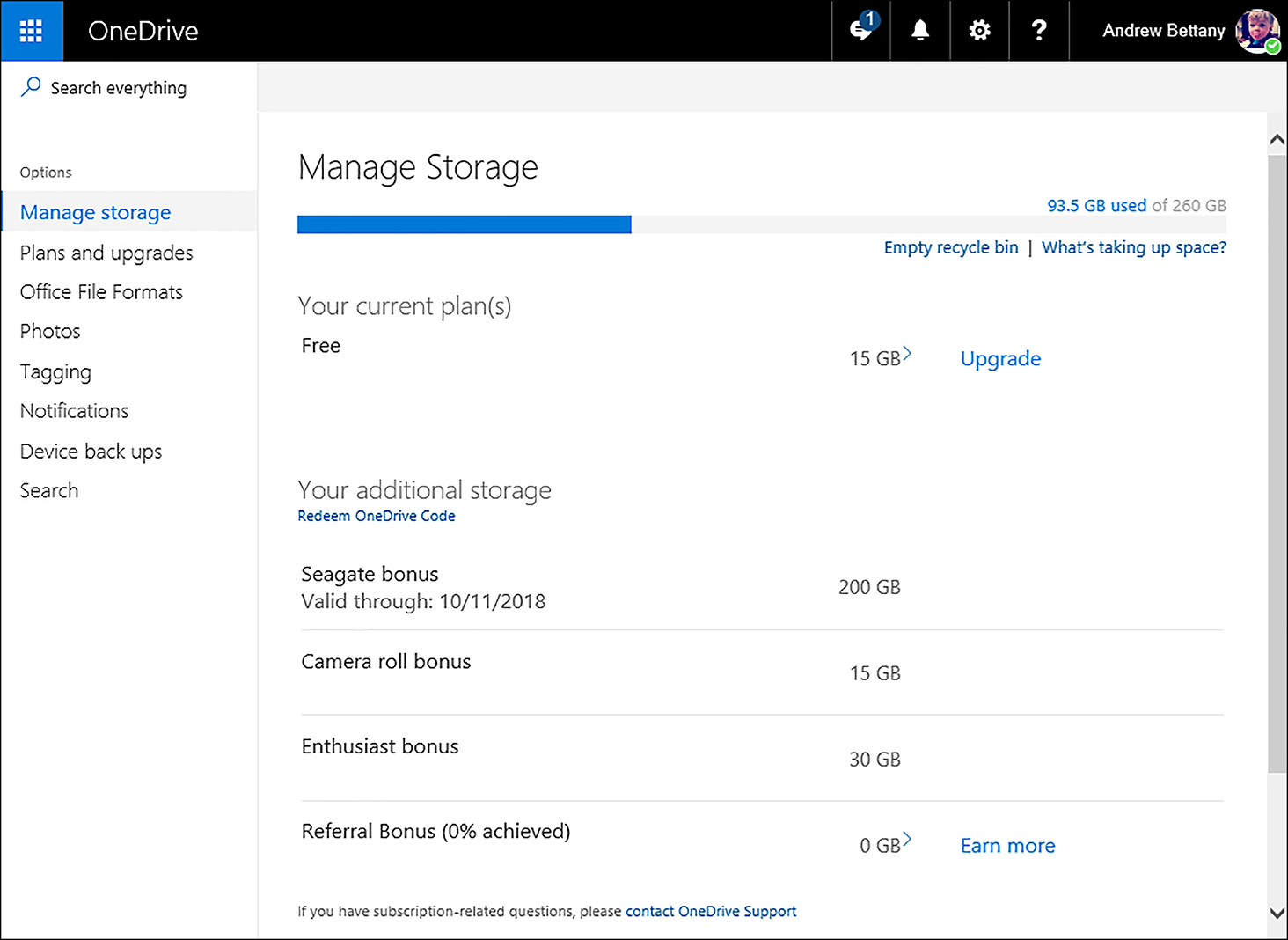Click the Empty recycle bin link
Screen dimensions: 1288x940
pyautogui.click(x=951, y=247)
